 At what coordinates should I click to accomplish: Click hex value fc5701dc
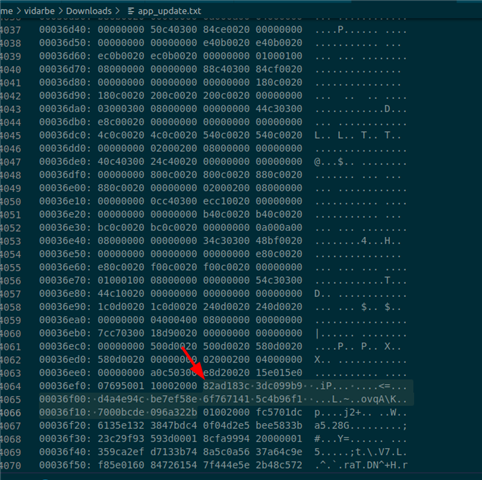coord(279,413)
